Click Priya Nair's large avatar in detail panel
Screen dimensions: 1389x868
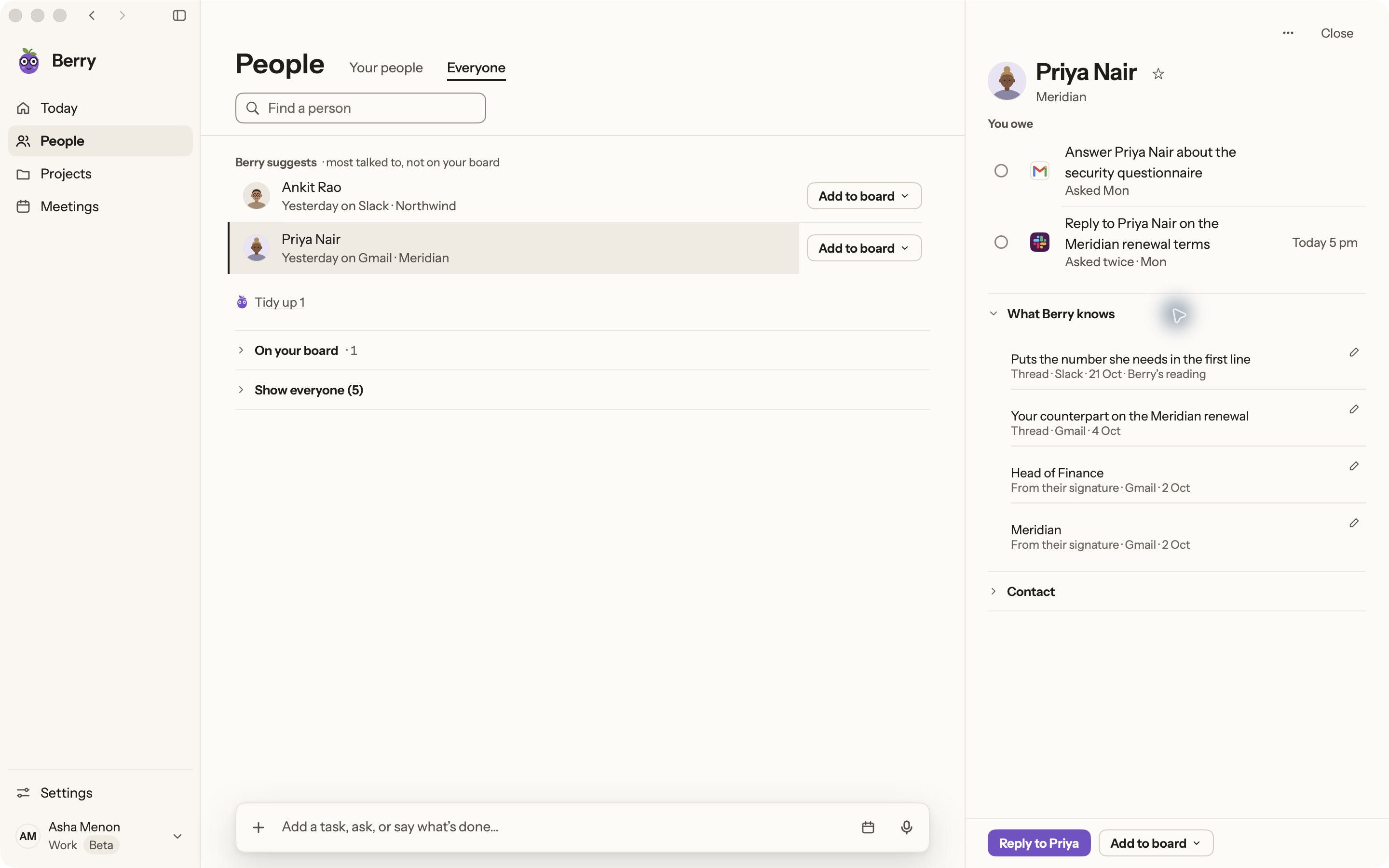point(1007,81)
